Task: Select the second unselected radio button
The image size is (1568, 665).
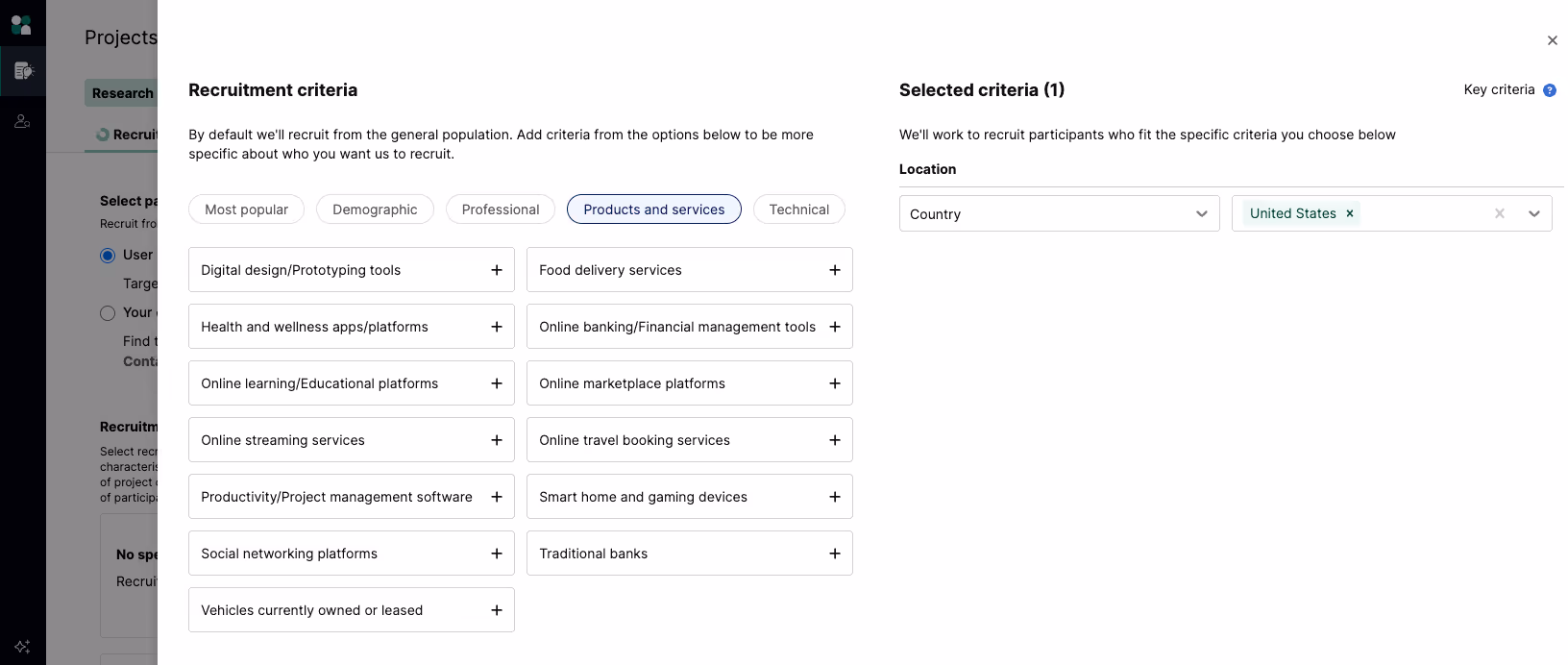Action: (x=108, y=313)
